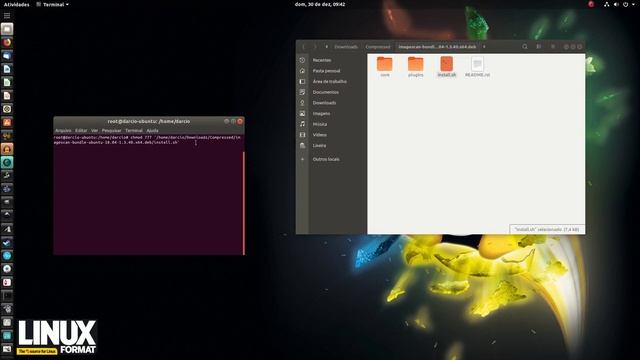Click the Compressed breadcrumb in path bar

[378, 47]
